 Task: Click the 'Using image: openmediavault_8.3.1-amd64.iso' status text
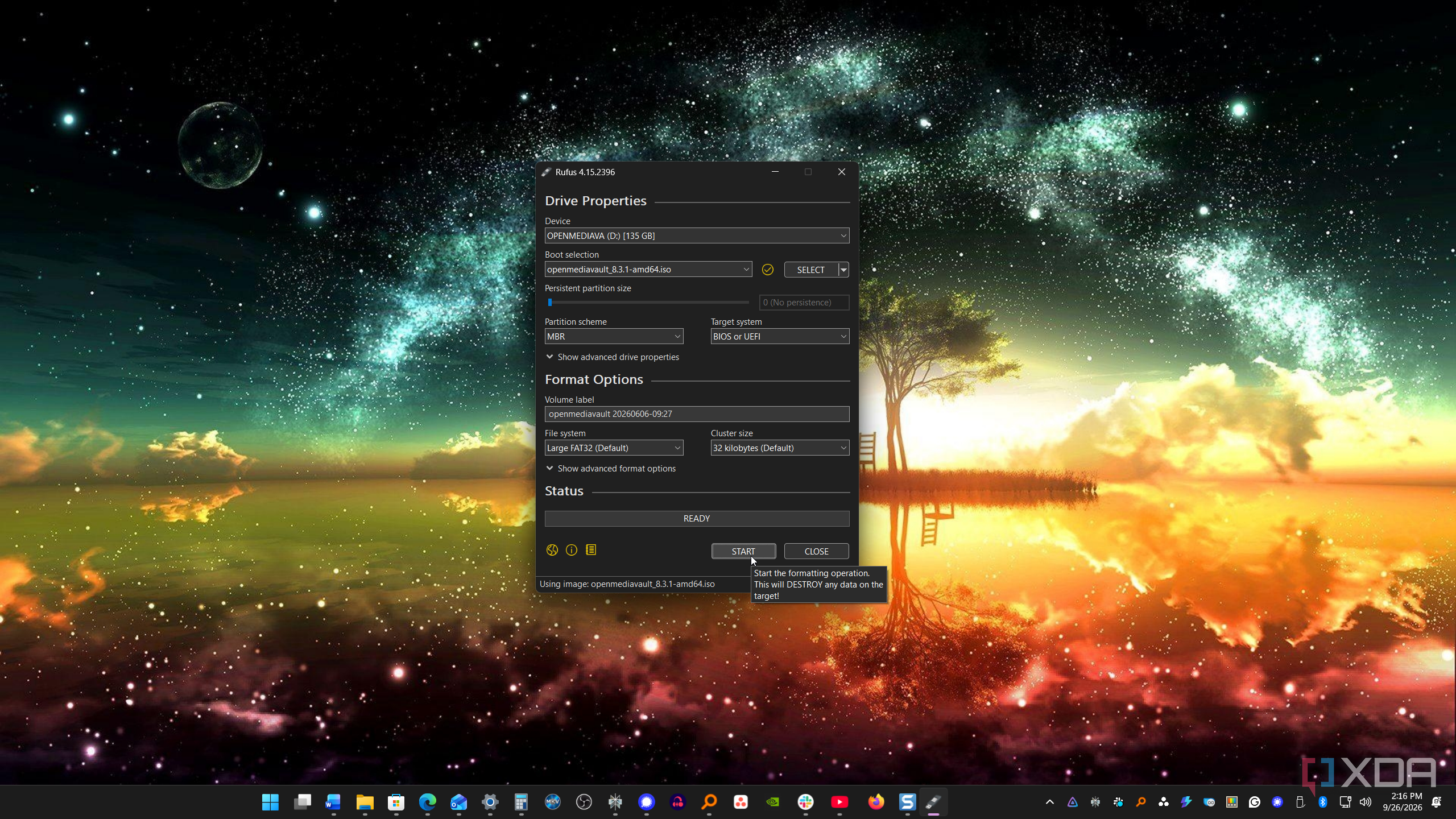(x=627, y=584)
